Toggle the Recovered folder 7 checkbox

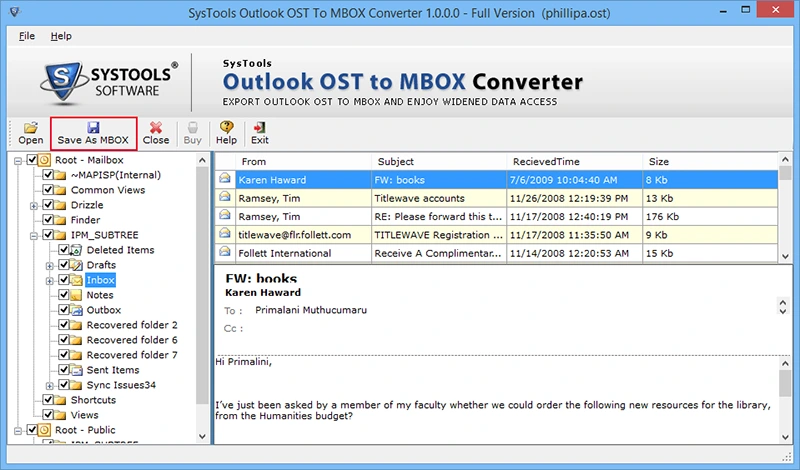point(64,355)
